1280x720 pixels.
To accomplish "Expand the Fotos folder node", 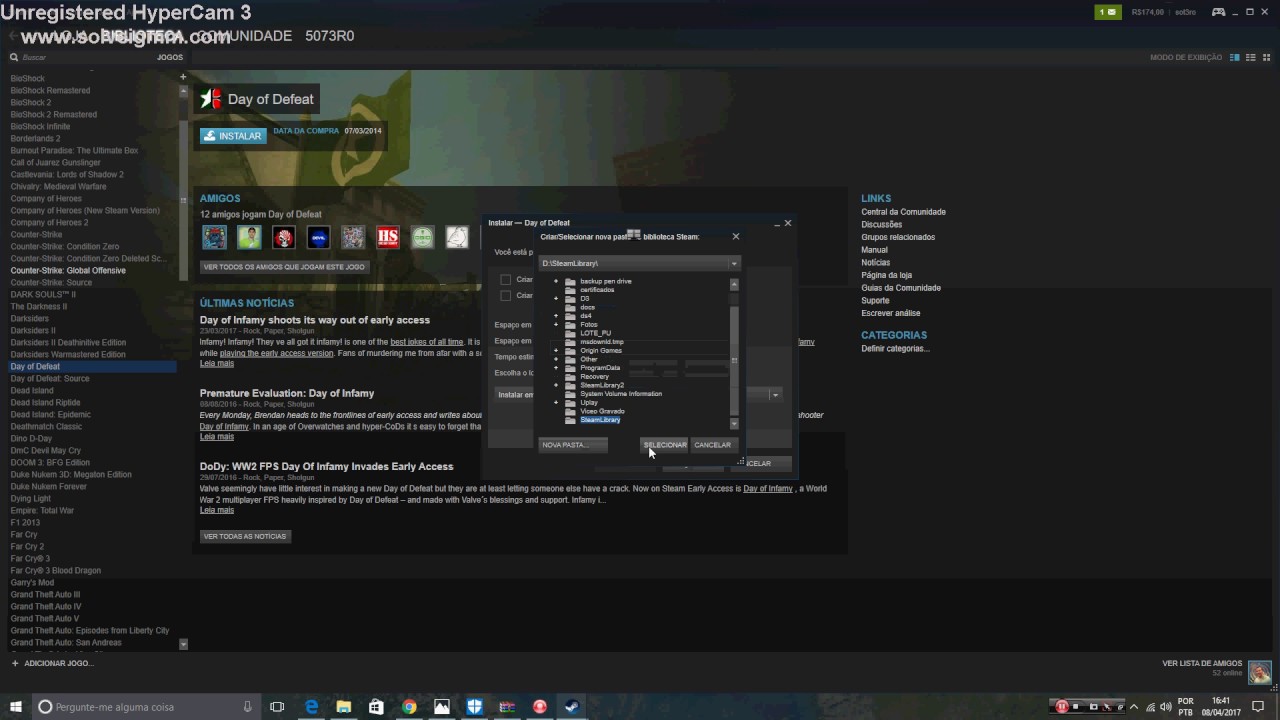I will (556, 324).
